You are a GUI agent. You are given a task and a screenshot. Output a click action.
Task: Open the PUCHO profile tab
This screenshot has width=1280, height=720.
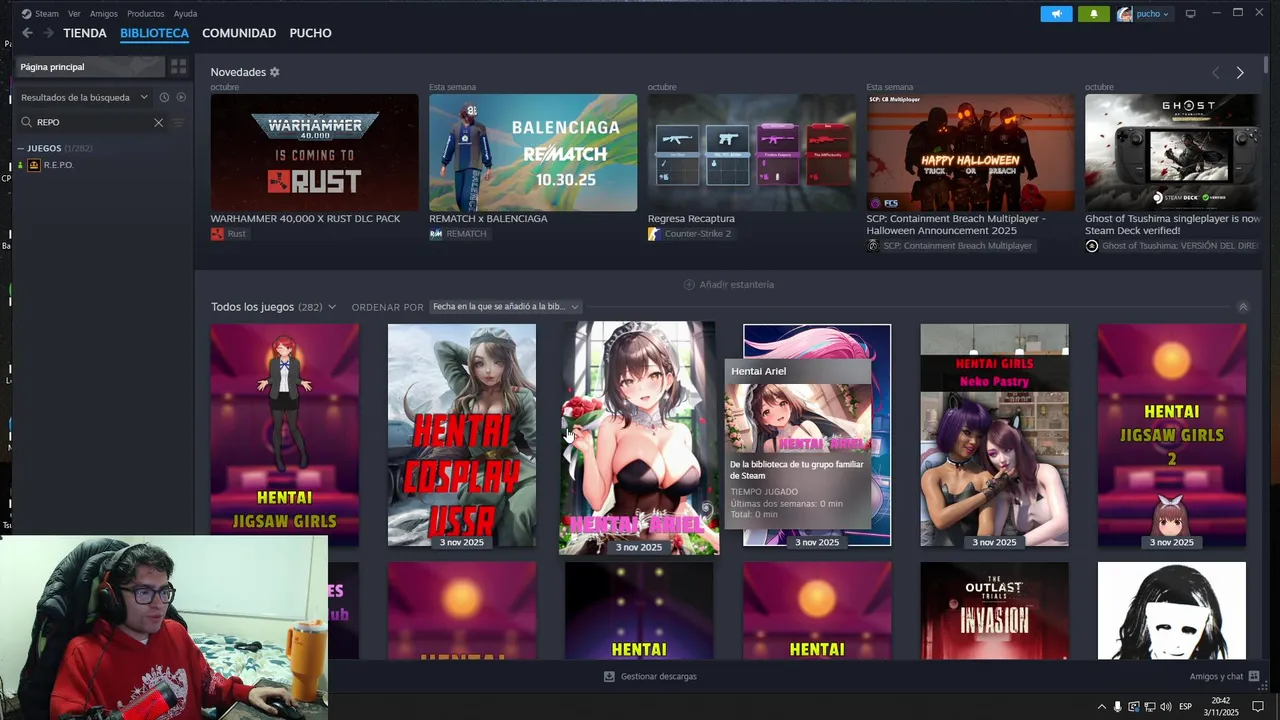coord(310,33)
